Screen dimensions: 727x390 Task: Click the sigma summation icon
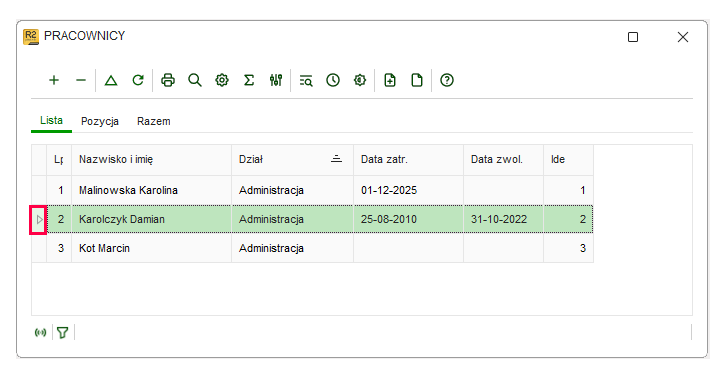tap(249, 80)
